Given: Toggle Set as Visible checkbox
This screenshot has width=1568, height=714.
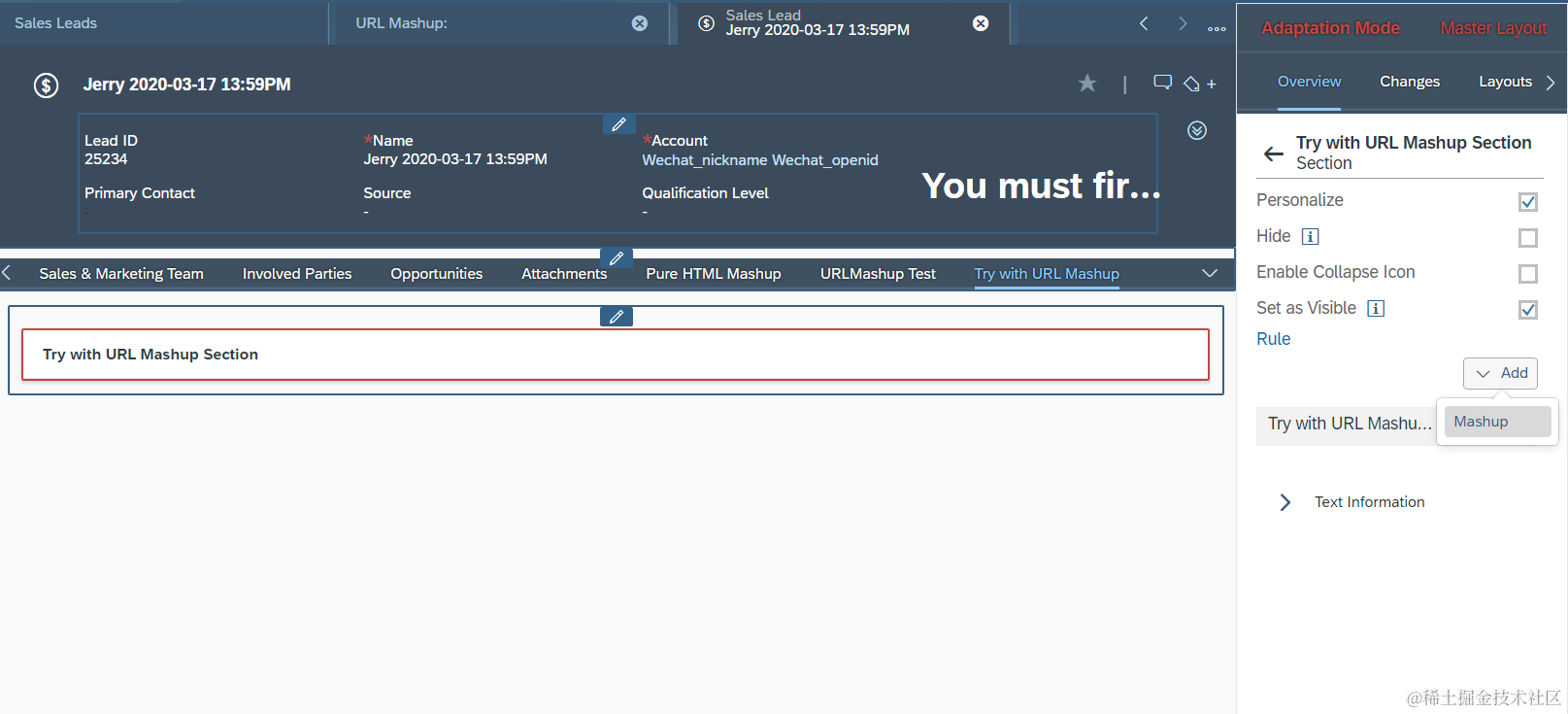Looking at the screenshot, I should [x=1528, y=310].
